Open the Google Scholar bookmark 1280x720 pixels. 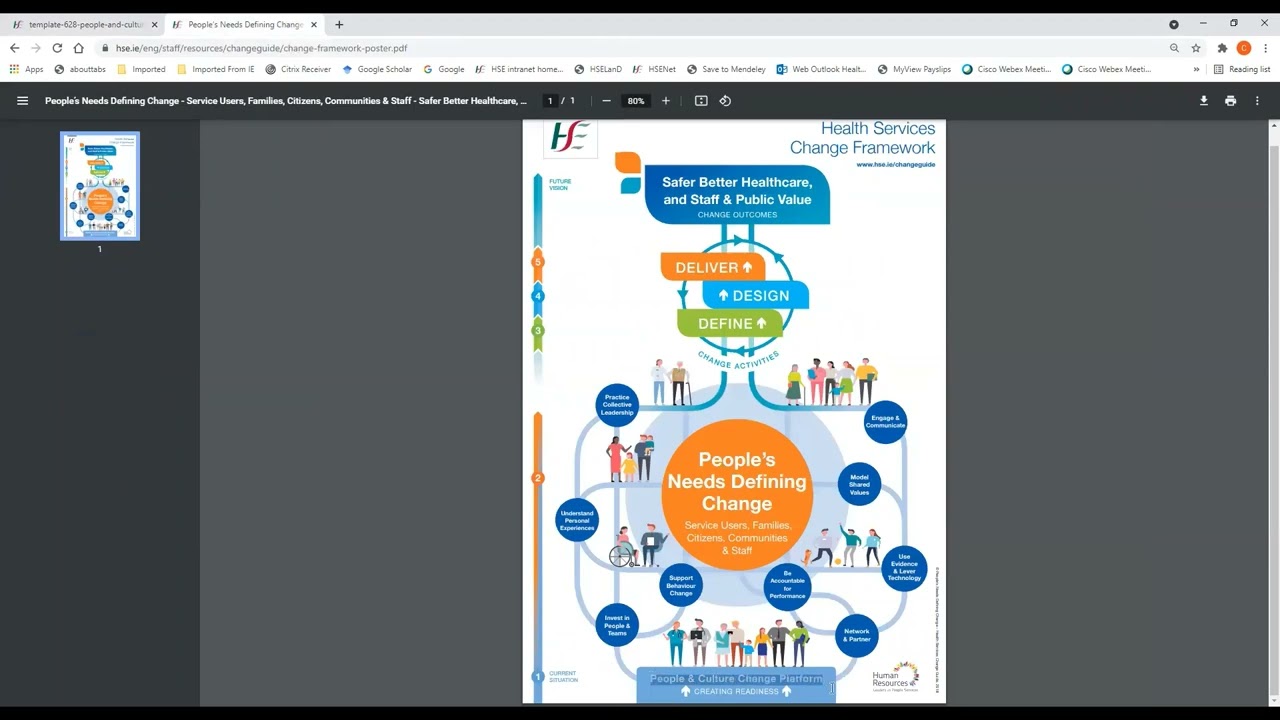[x=377, y=69]
